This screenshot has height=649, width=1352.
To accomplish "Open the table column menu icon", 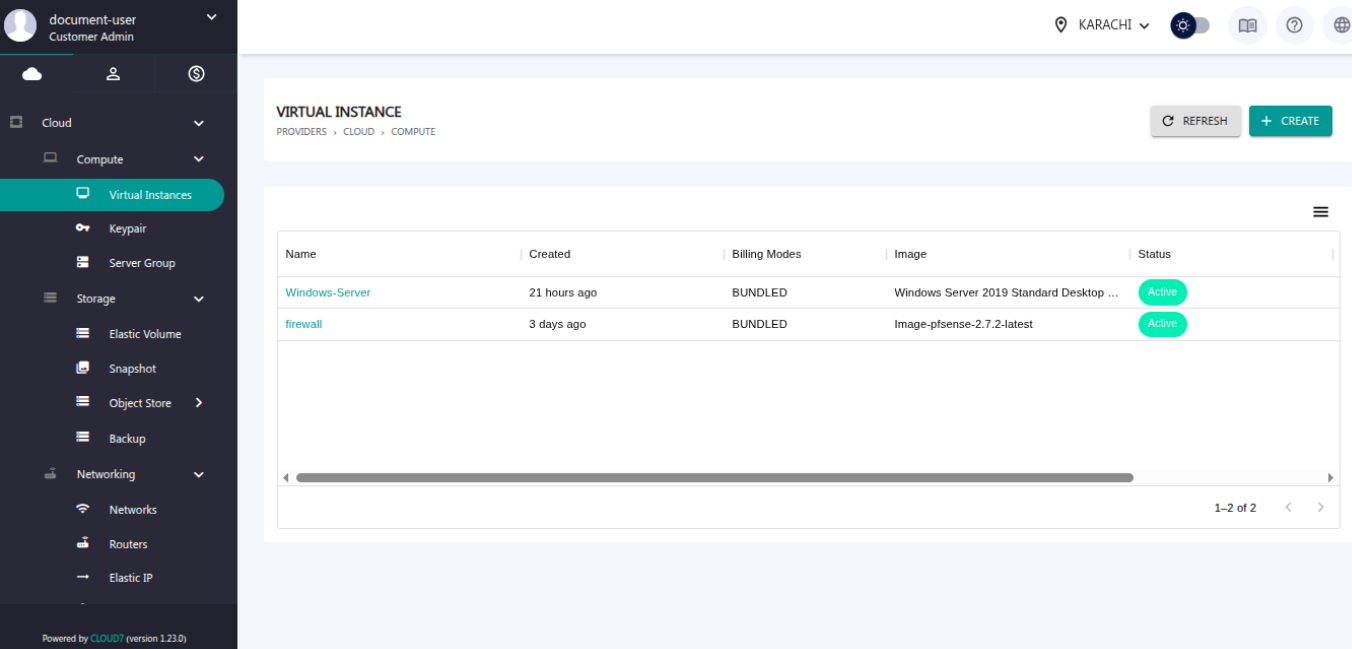I will [x=1320, y=212].
